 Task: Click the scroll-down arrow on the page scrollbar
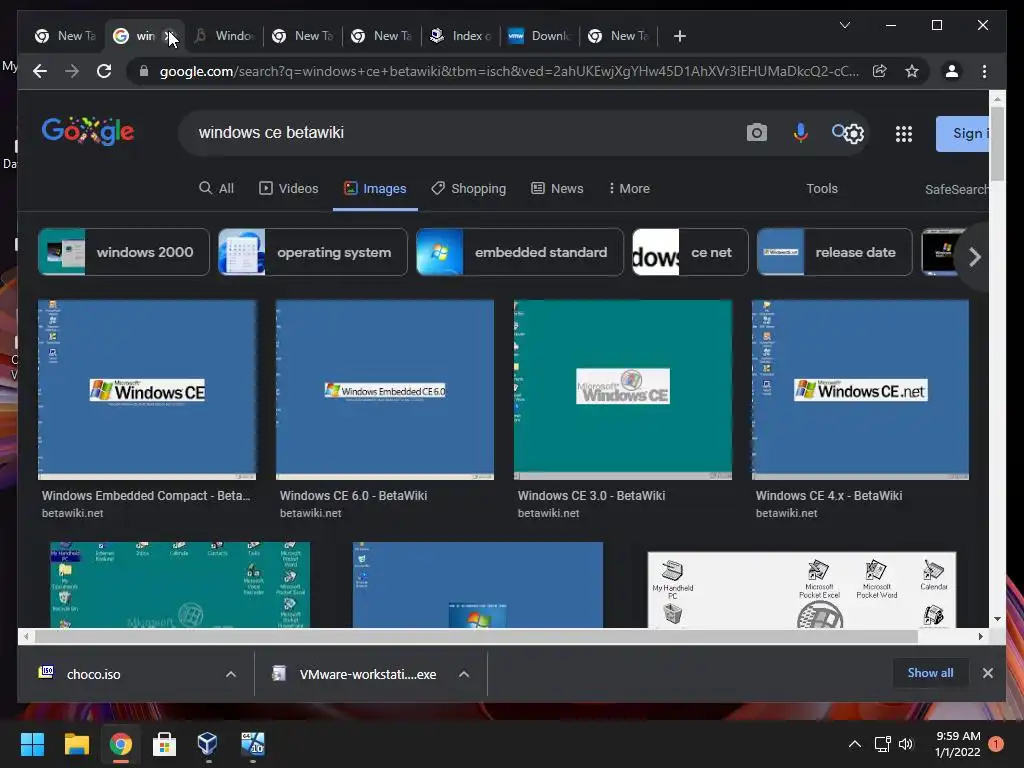coord(997,619)
